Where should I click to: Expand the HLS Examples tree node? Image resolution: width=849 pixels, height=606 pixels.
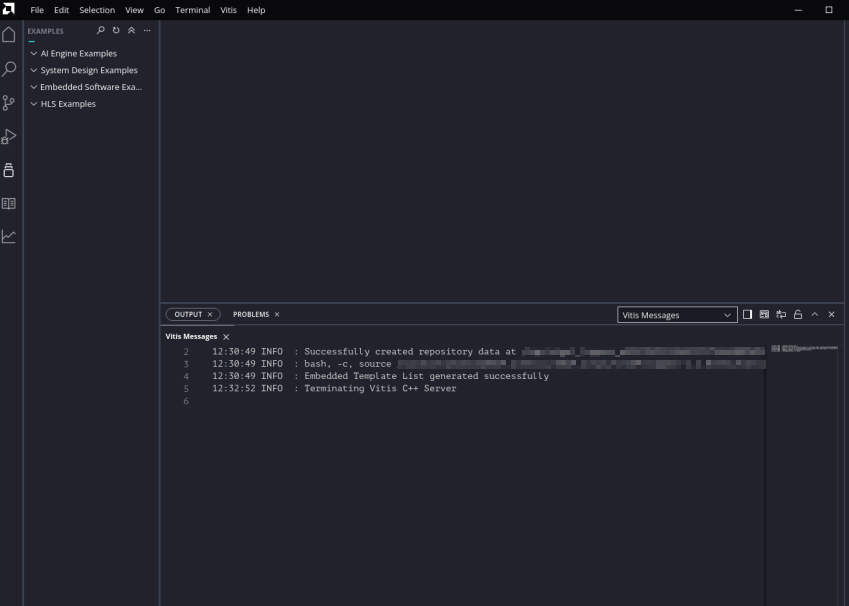click(68, 104)
